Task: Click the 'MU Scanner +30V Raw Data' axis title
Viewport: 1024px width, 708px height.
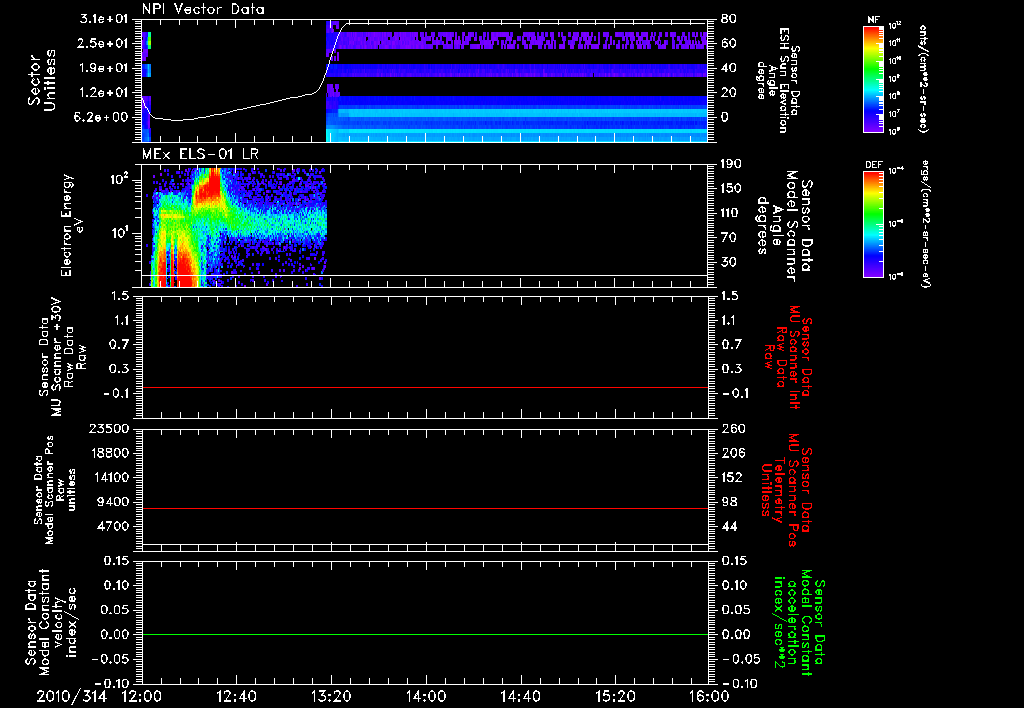Action: (62, 357)
